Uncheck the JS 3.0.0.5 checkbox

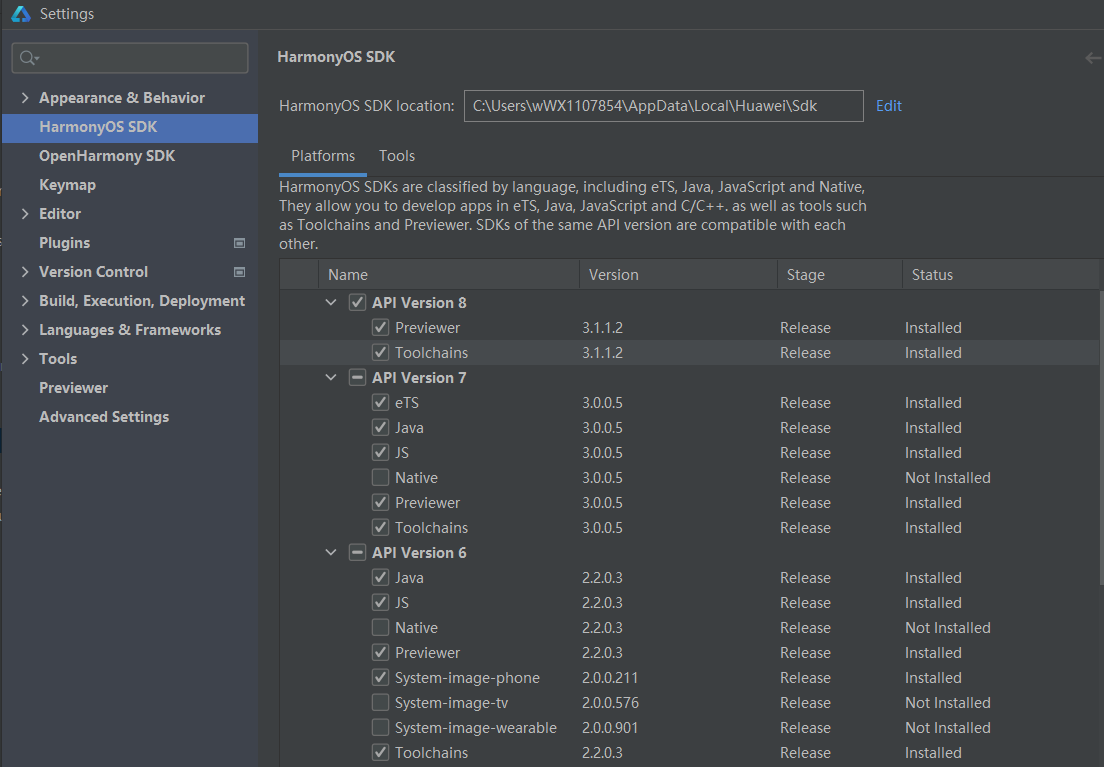380,453
